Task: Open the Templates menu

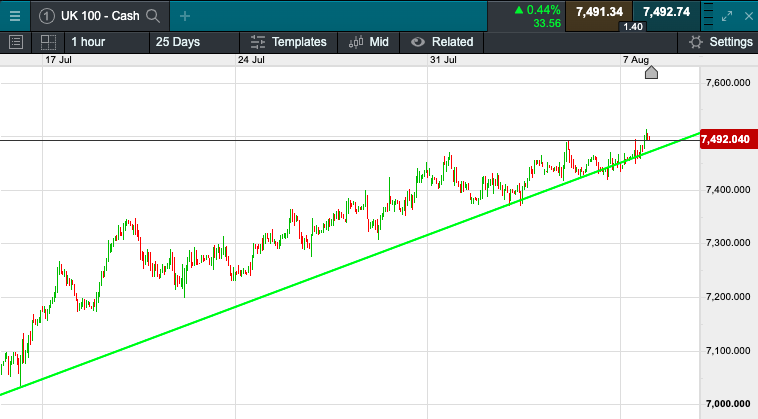Action: point(289,42)
